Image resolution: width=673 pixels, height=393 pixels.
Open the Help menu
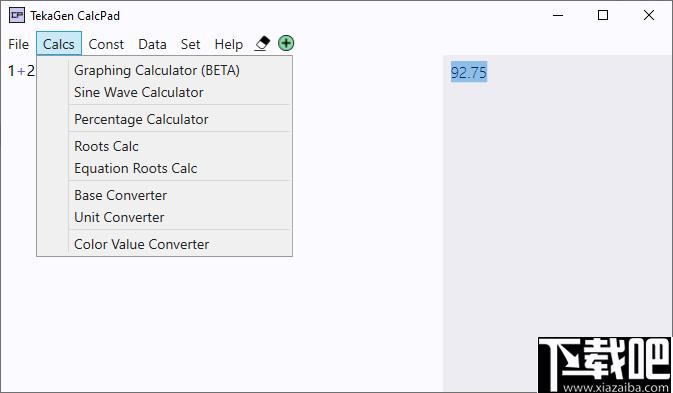click(x=229, y=44)
